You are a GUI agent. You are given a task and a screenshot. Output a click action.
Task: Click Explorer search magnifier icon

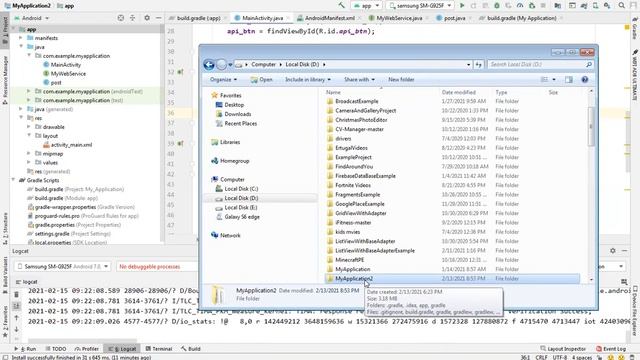tap(589, 64)
